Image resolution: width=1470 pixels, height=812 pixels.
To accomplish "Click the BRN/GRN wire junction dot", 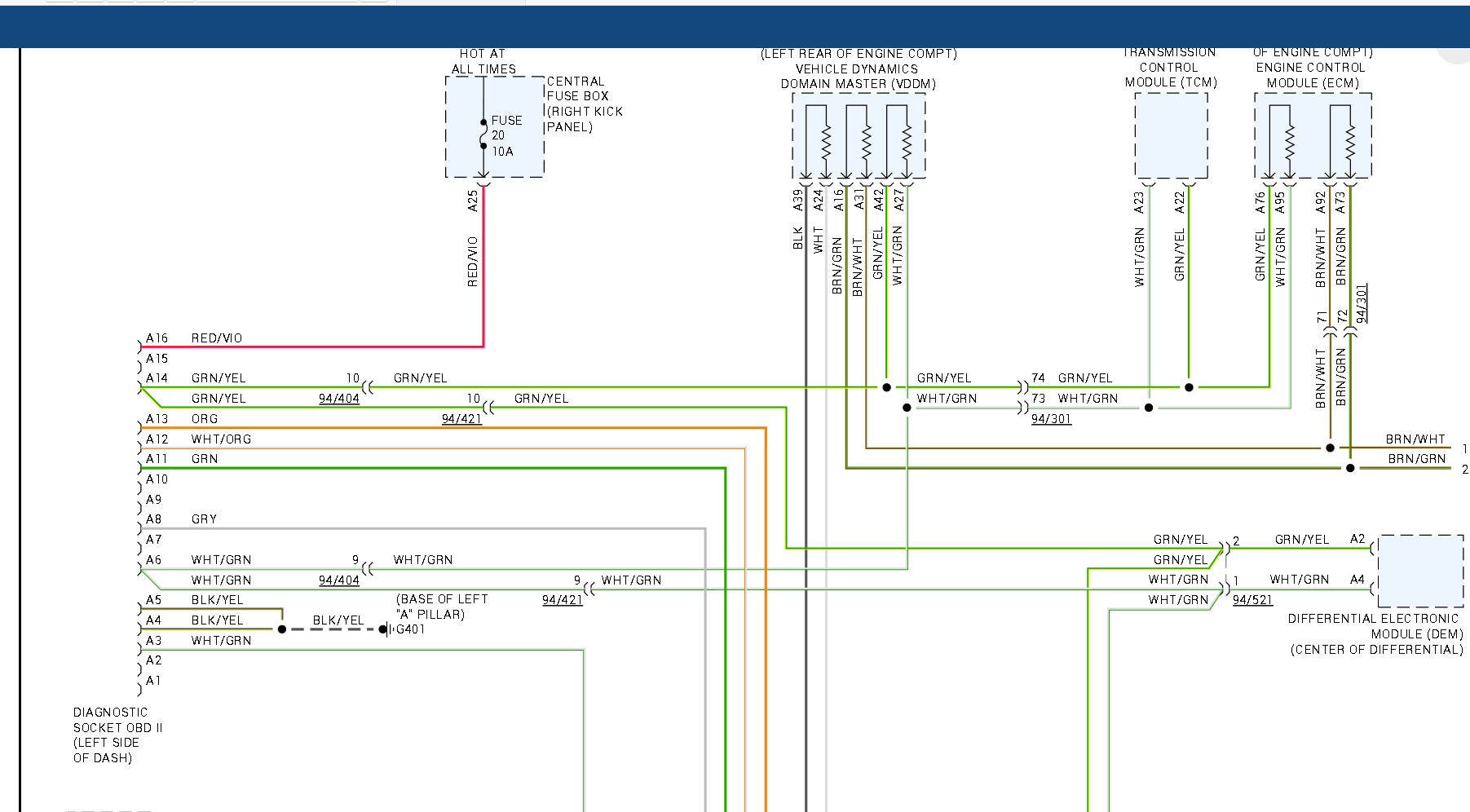I will (1350, 468).
